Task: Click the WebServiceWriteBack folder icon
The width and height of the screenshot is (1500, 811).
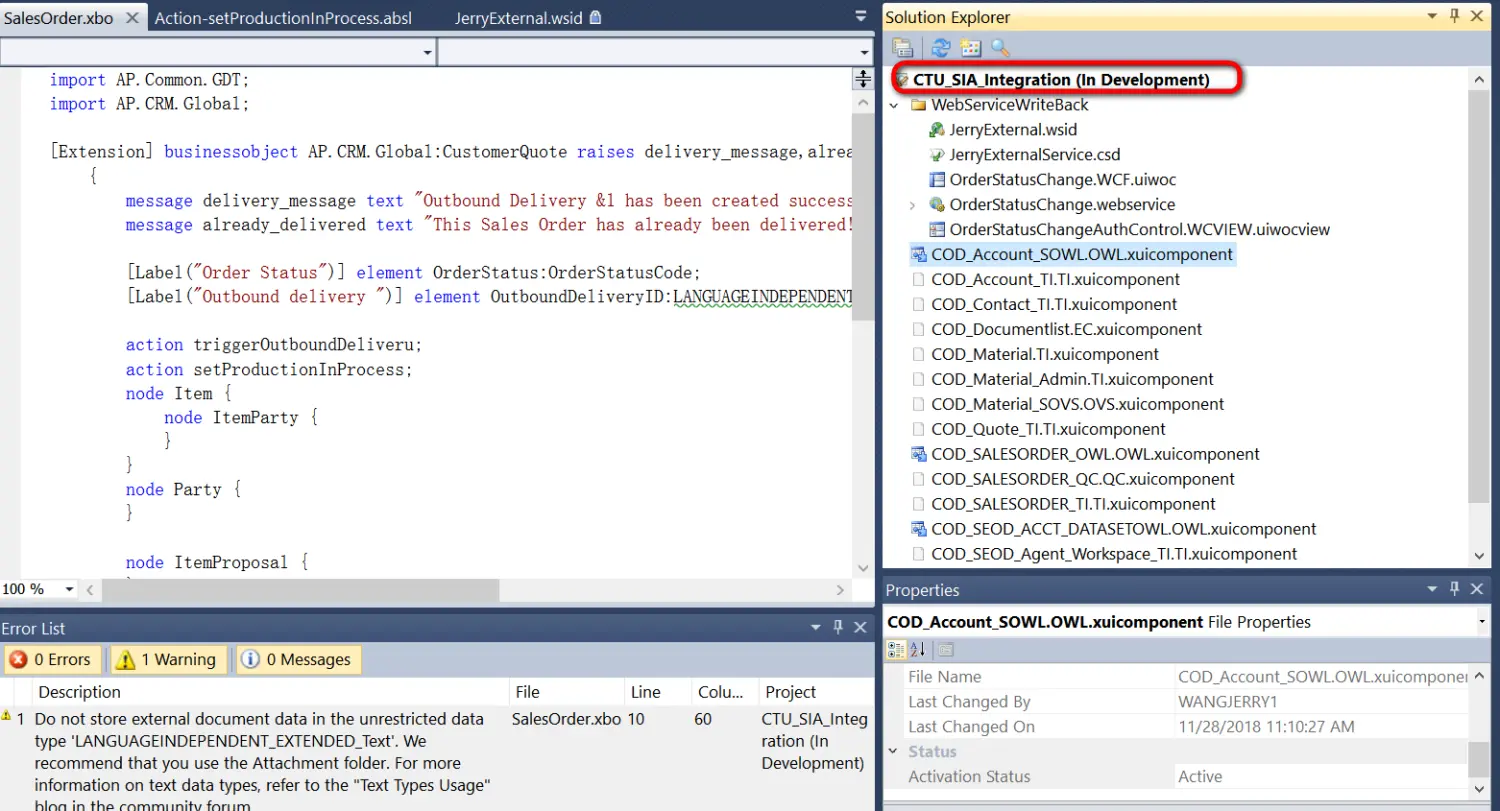Action: coord(918,105)
